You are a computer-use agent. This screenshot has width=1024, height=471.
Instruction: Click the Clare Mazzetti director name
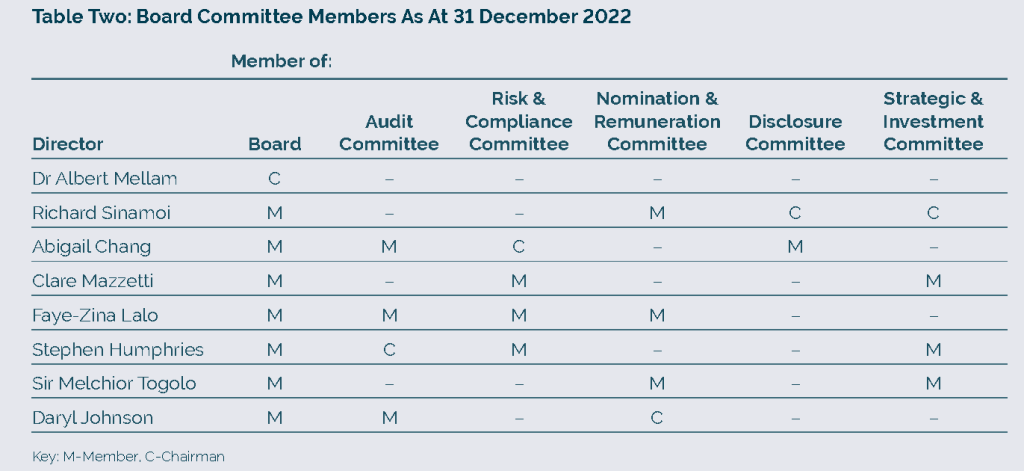click(x=93, y=281)
